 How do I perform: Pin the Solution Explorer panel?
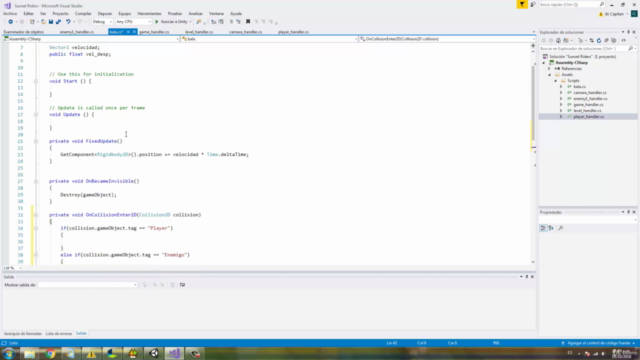pos(629,32)
